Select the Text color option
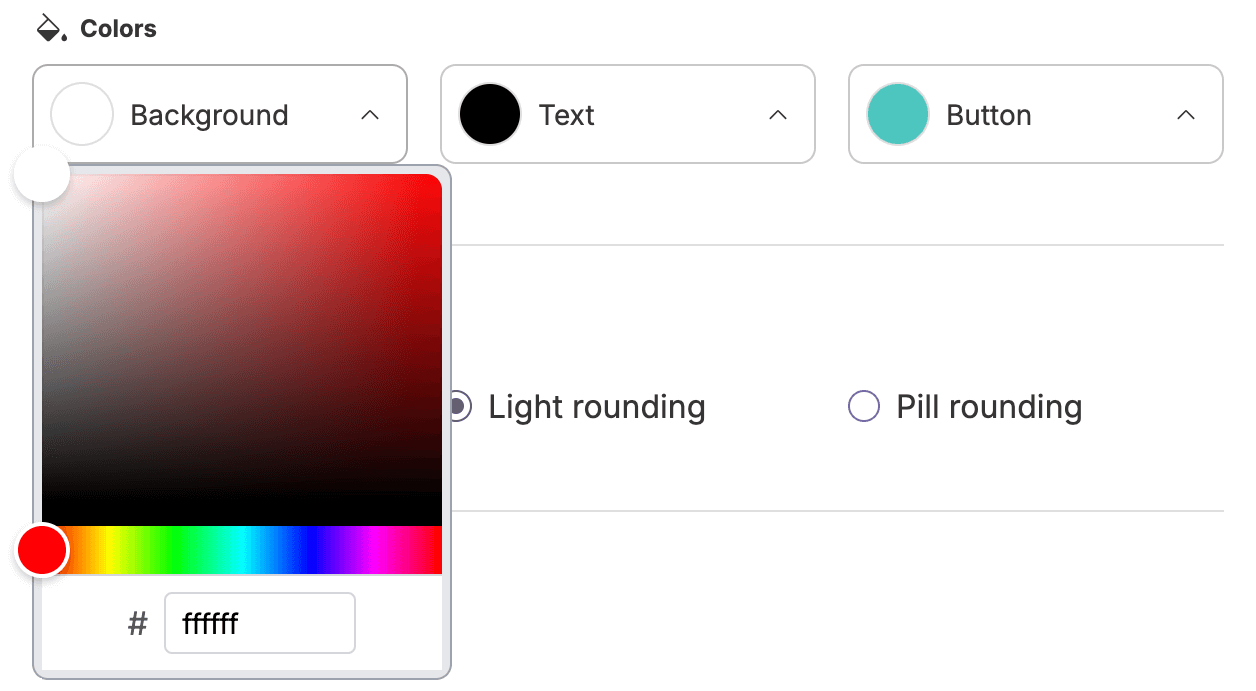The width and height of the screenshot is (1256, 691). pos(567,115)
